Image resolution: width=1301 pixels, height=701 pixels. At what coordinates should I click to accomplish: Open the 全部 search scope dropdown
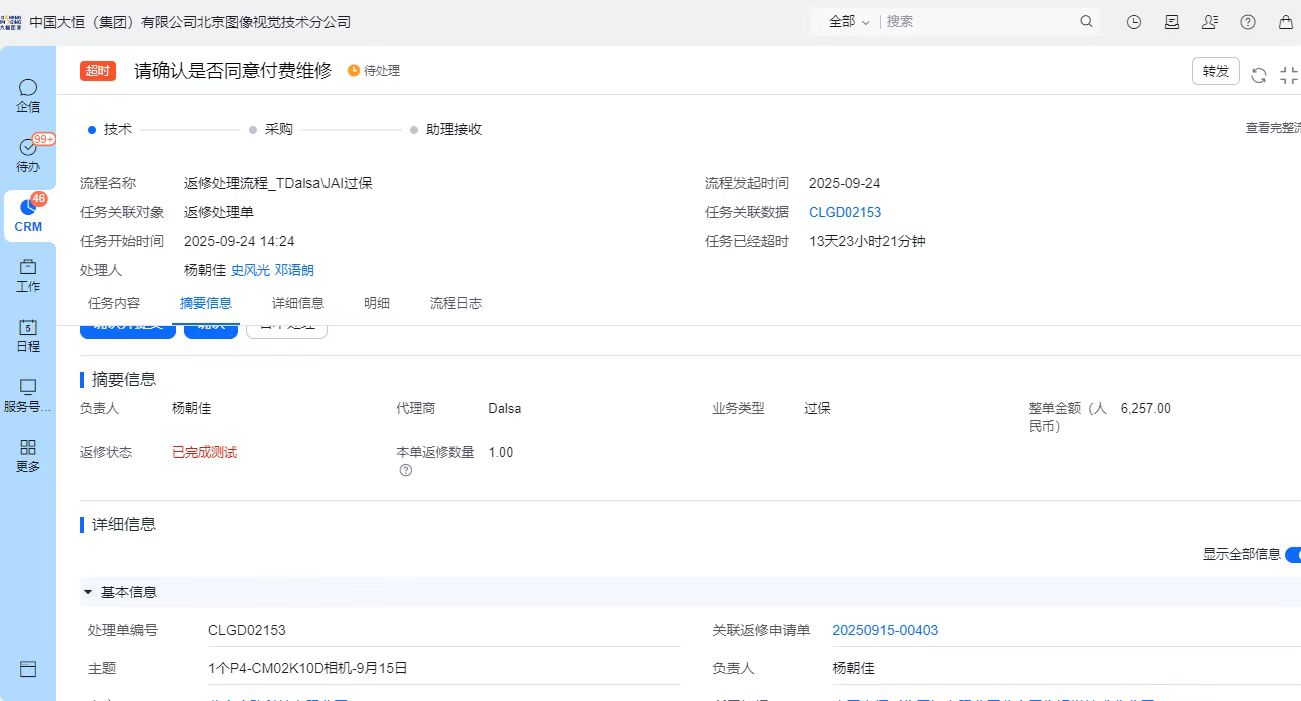848,21
